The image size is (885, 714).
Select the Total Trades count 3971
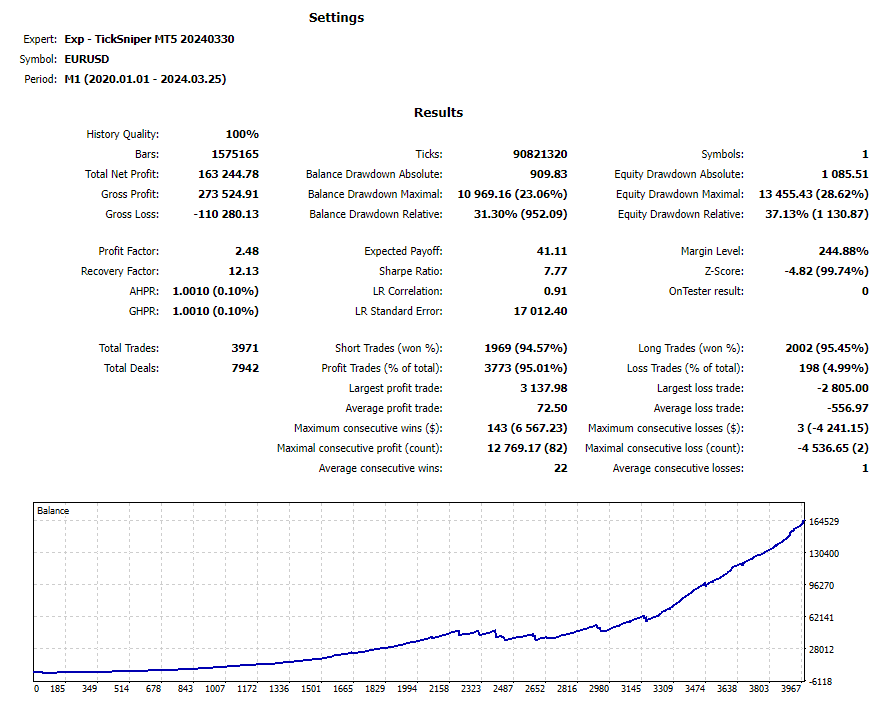click(x=243, y=348)
